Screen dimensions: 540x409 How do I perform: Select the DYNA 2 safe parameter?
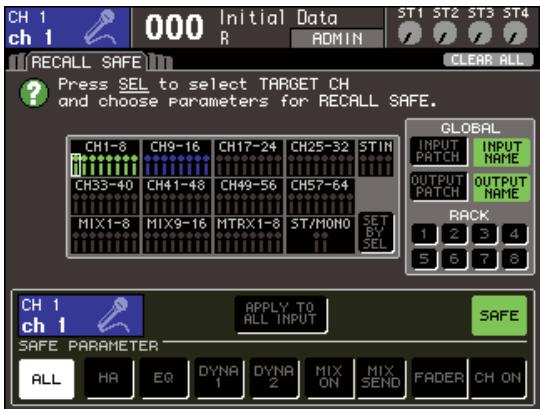274,378
